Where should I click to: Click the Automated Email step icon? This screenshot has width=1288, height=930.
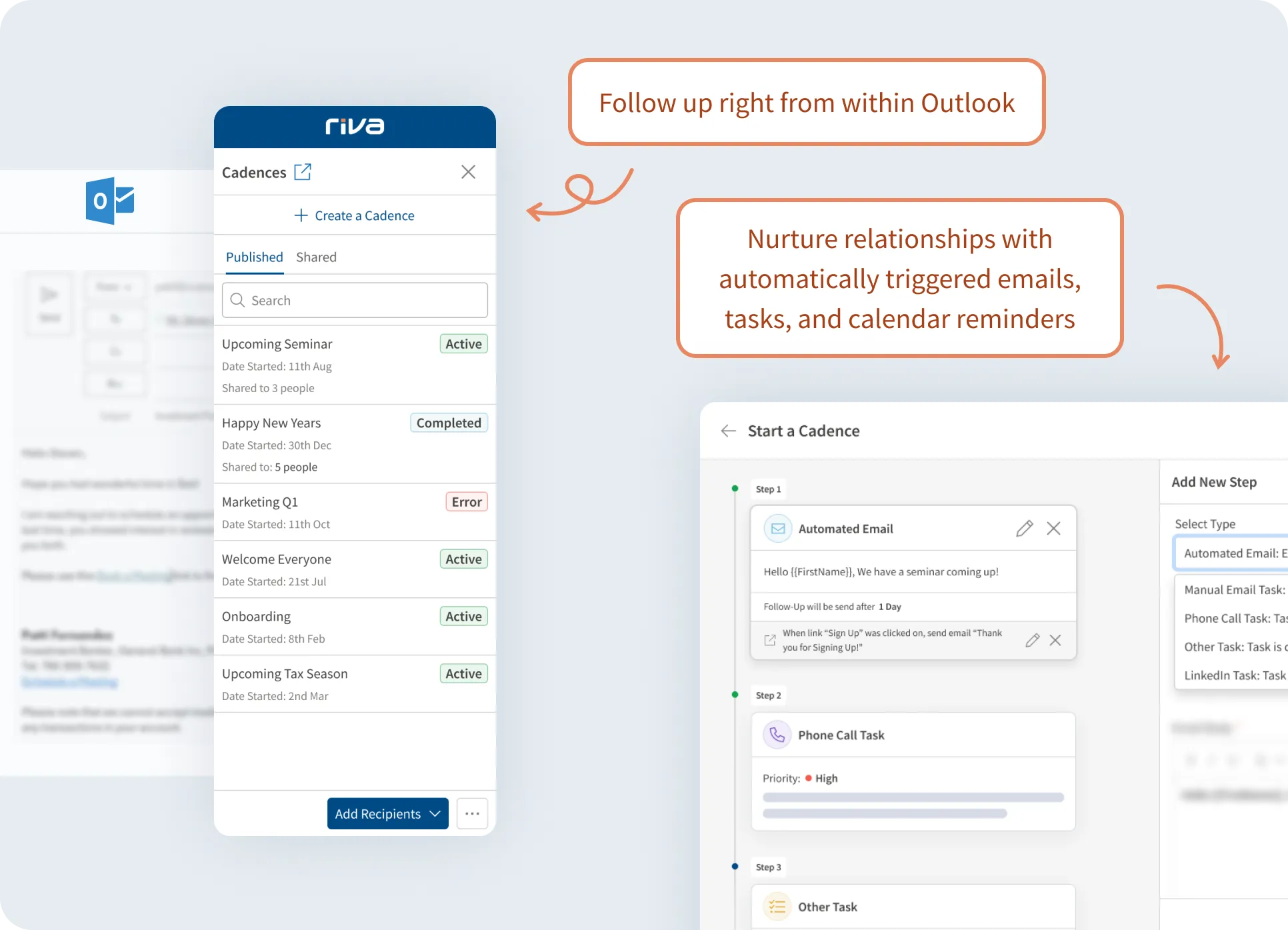click(778, 529)
